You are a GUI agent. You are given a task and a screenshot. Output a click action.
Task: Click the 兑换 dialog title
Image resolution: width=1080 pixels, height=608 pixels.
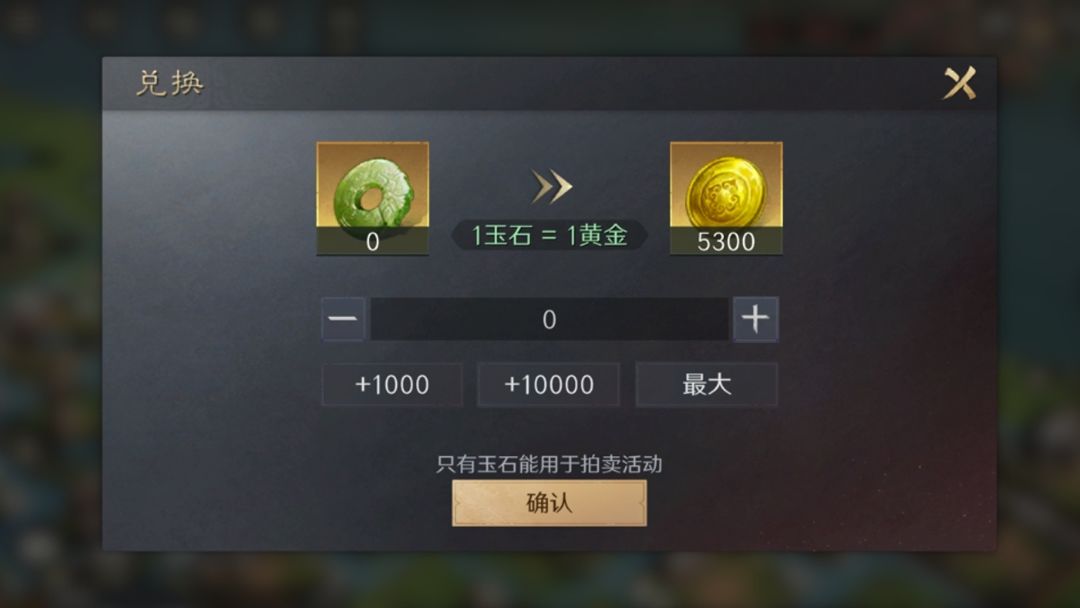(x=169, y=83)
